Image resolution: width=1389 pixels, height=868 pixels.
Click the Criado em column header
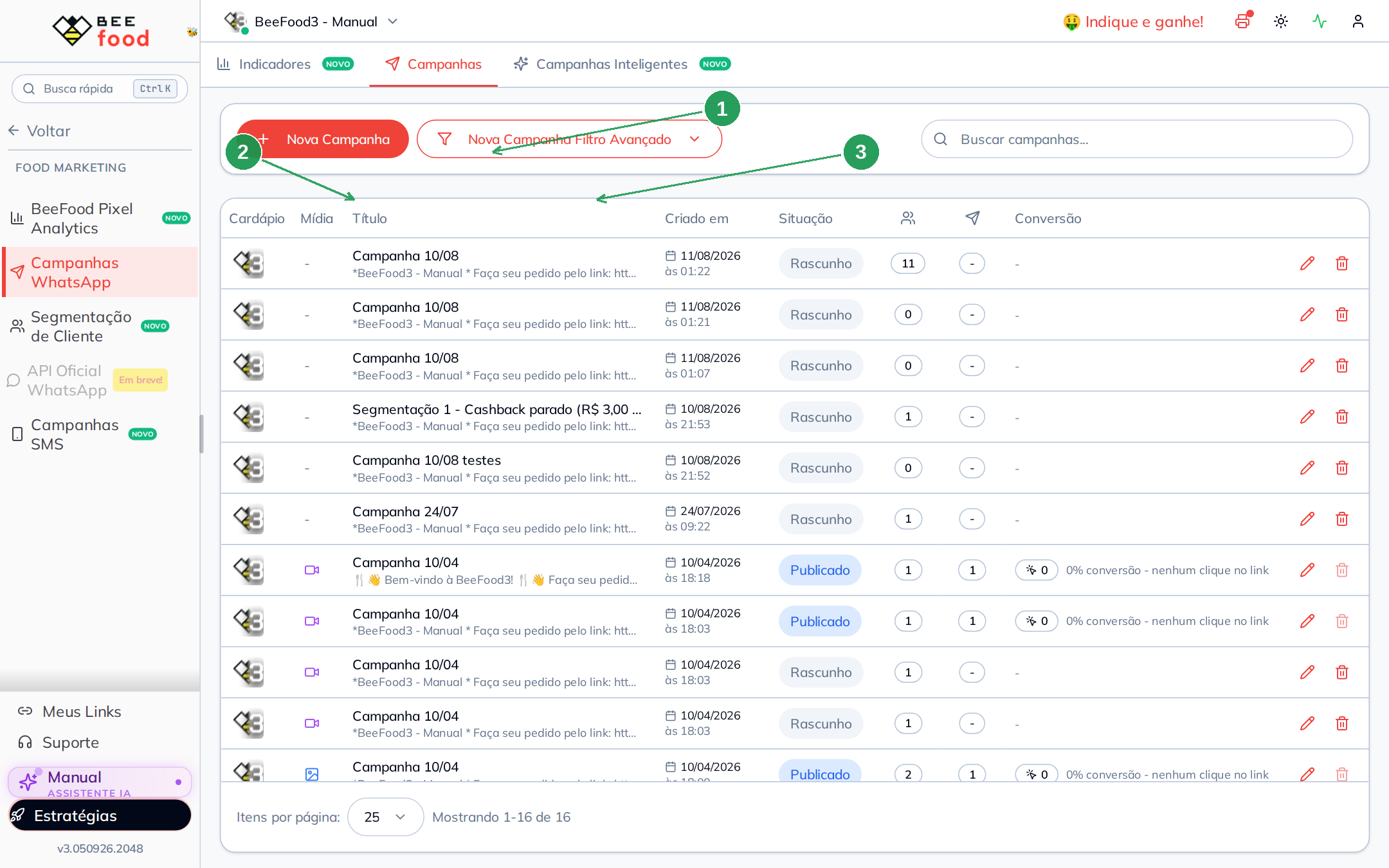[696, 218]
